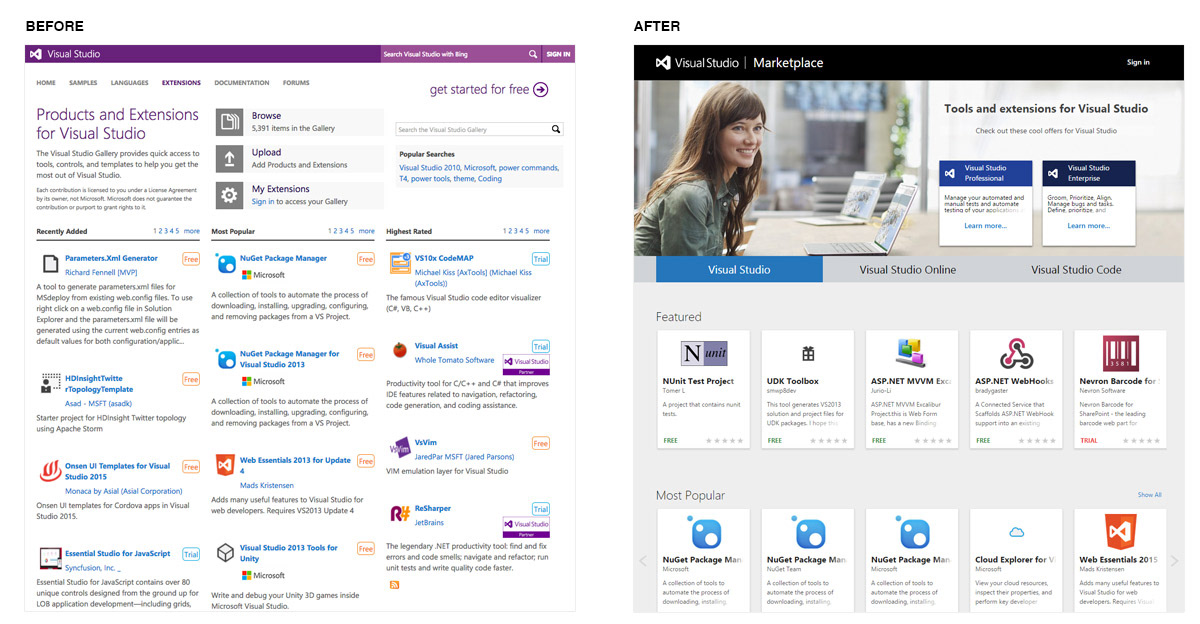Click the Essential Studio for JavaScript icon
The height and width of the screenshot is (624, 1200).
point(50,559)
